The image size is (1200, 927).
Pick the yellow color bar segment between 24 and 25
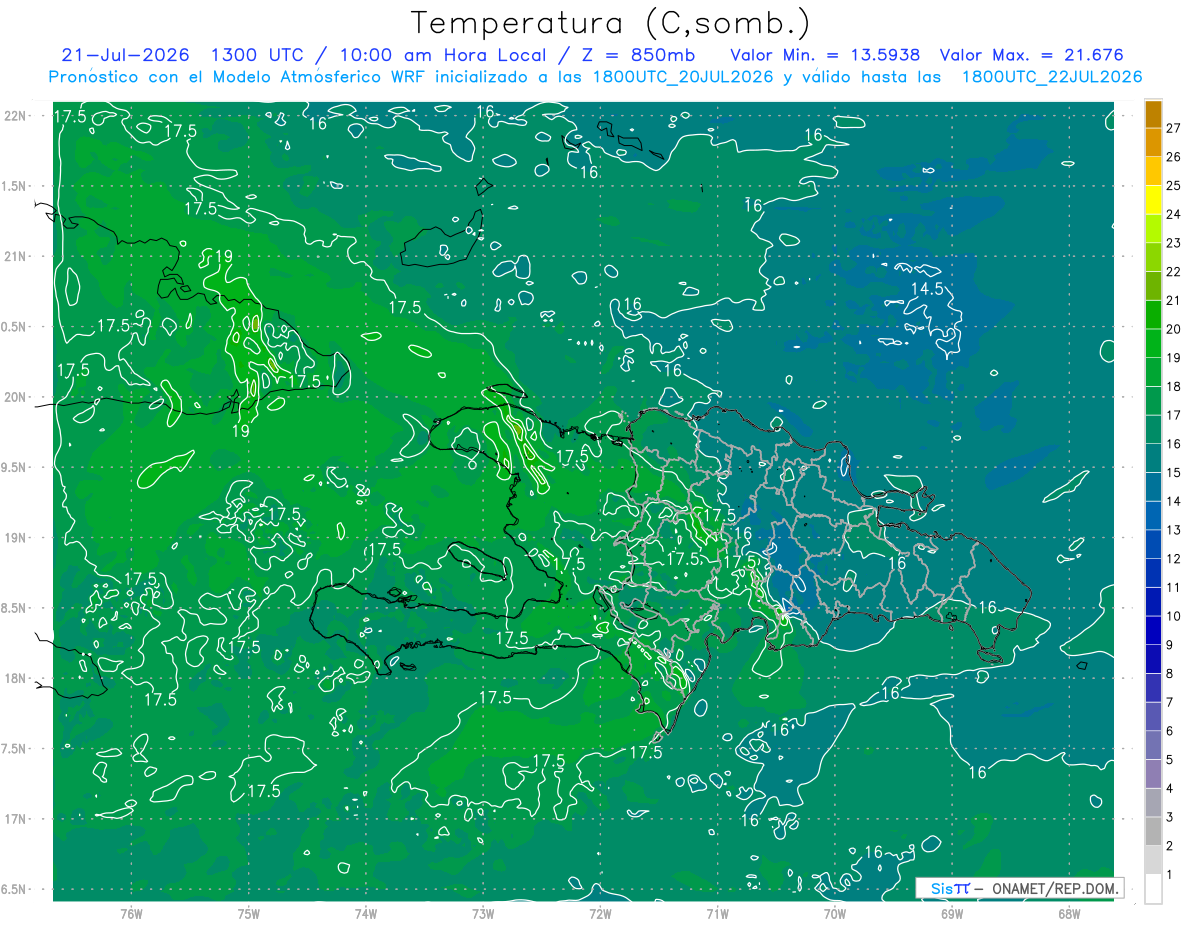(x=1153, y=200)
